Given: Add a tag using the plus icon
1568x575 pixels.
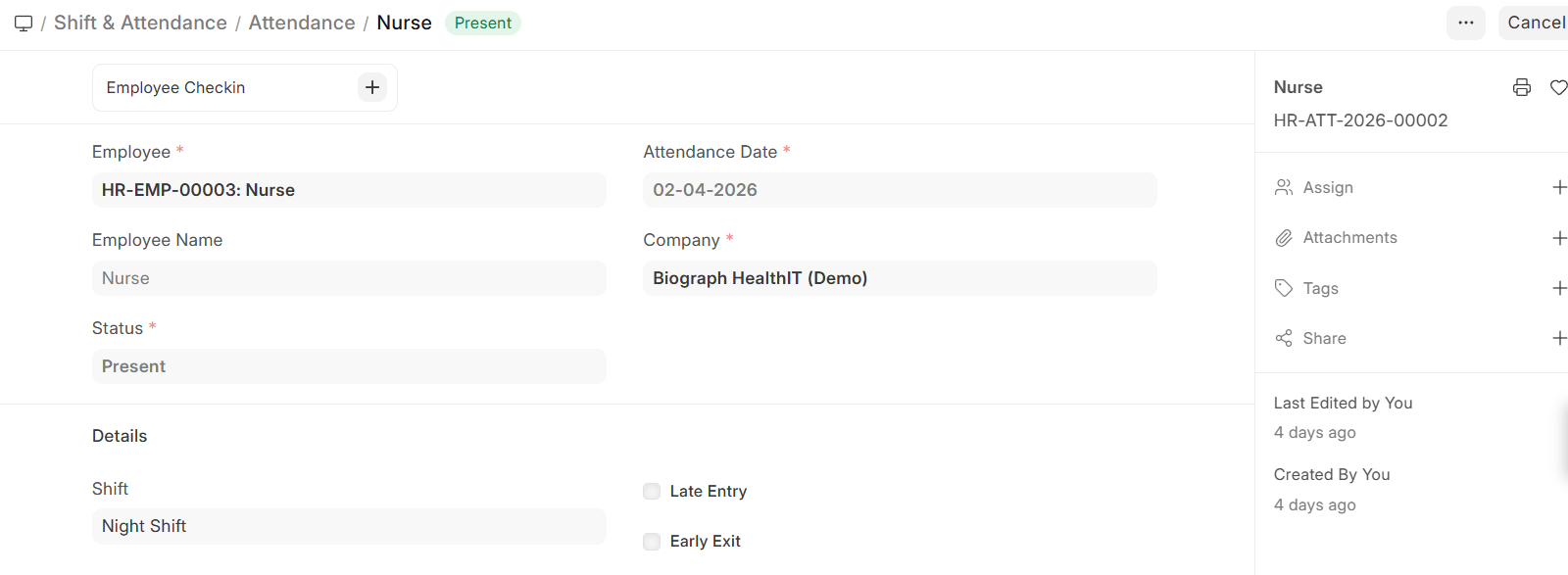Looking at the screenshot, I should pos(1559,288).
